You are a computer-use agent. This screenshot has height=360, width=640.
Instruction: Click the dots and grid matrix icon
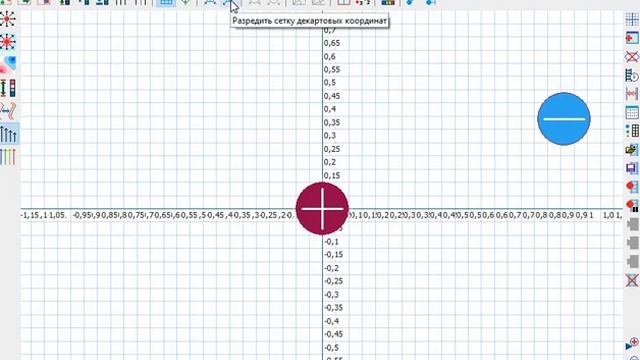[x=632, y=131]
